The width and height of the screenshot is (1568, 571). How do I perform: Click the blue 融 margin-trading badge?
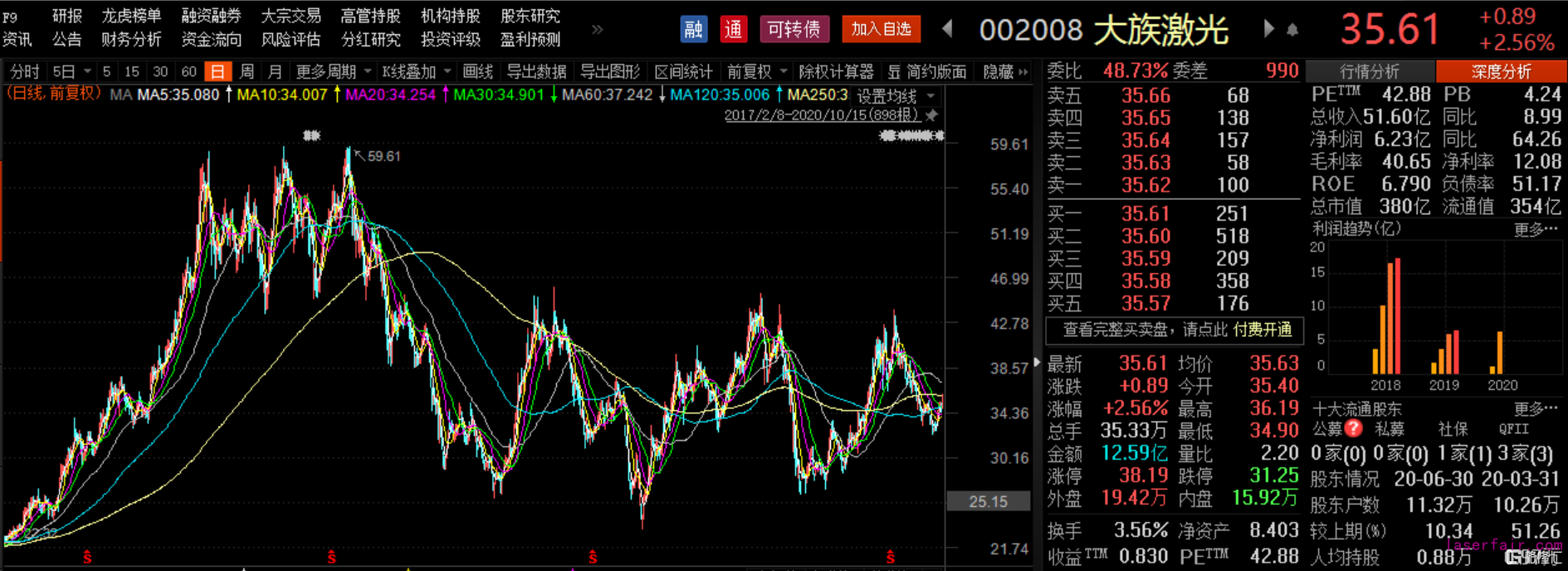click(693, 29)
